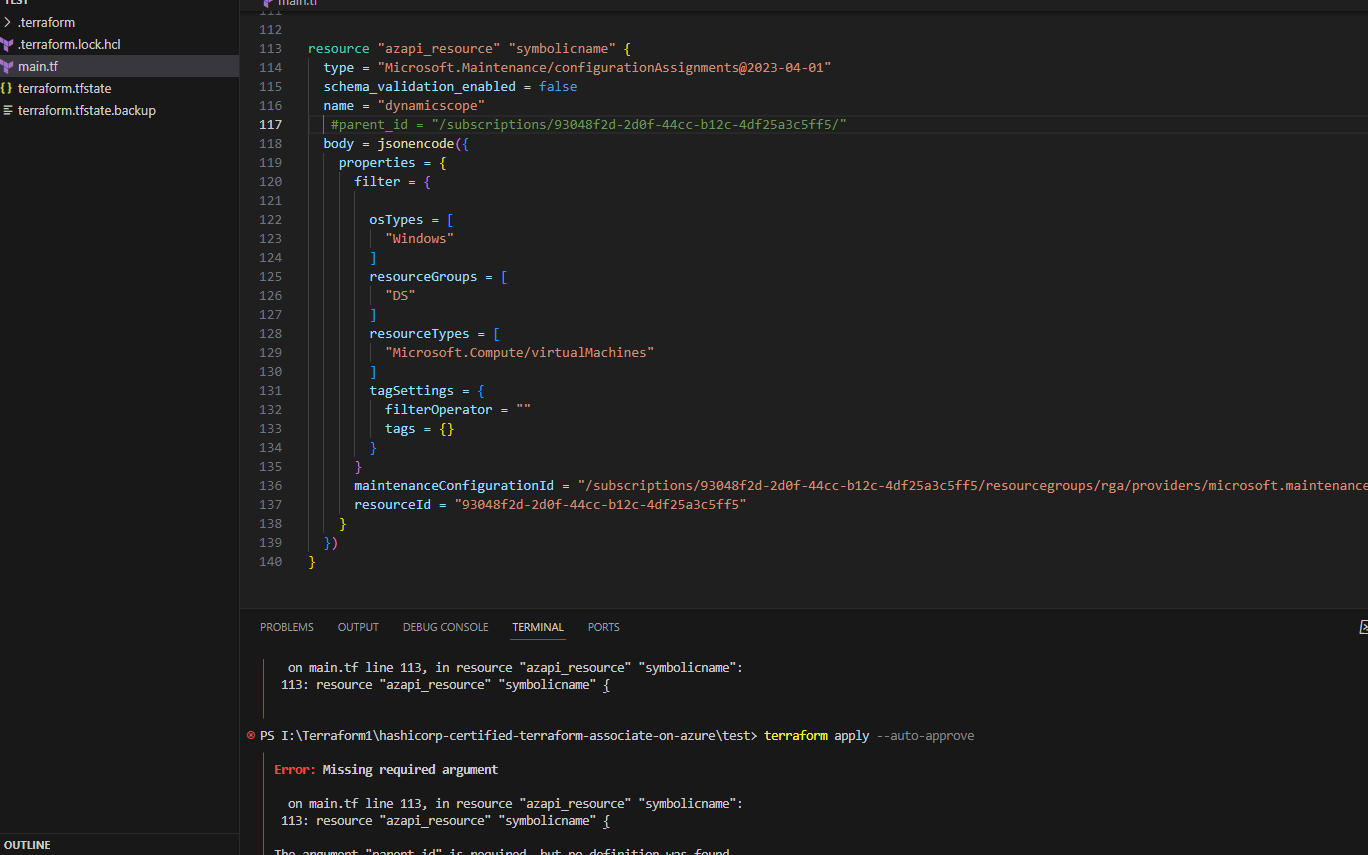Click the "DS" string value
This screenshot has width=1368, height=855.
pyautogui.click(x=400, y=295)
